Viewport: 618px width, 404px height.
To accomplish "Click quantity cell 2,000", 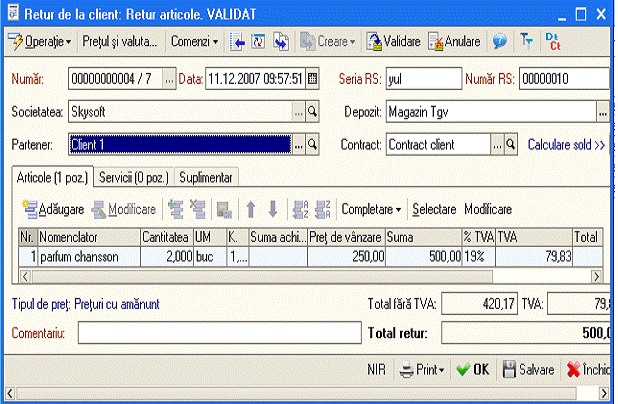I will (x=167, y=257).
